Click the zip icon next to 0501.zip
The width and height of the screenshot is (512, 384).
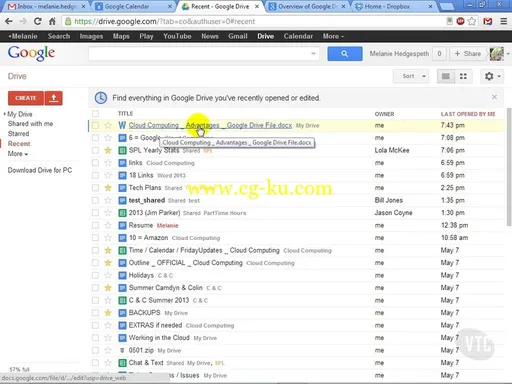(122, 350)
